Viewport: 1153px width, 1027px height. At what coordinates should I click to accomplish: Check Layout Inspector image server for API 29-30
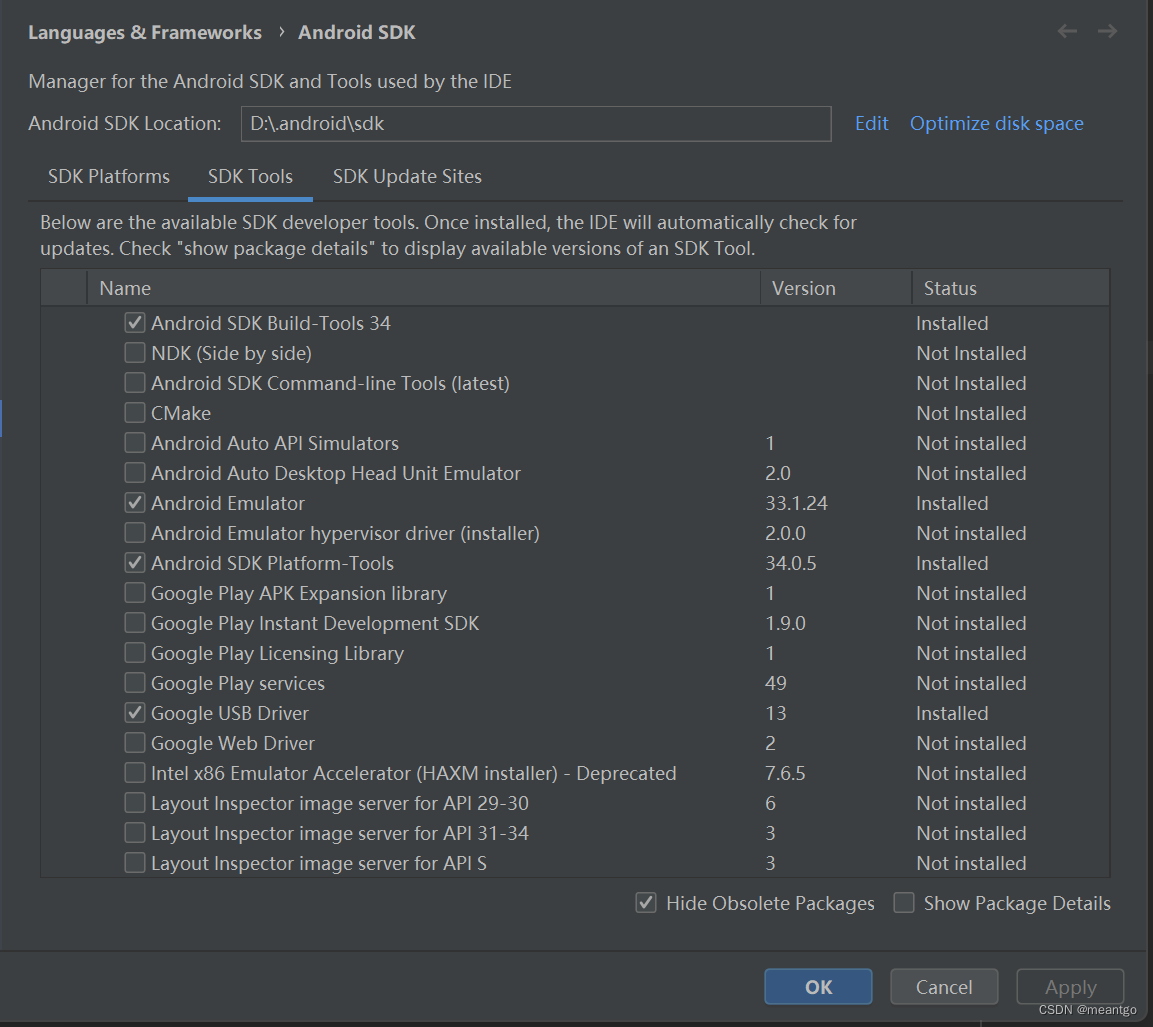(135, 803)
